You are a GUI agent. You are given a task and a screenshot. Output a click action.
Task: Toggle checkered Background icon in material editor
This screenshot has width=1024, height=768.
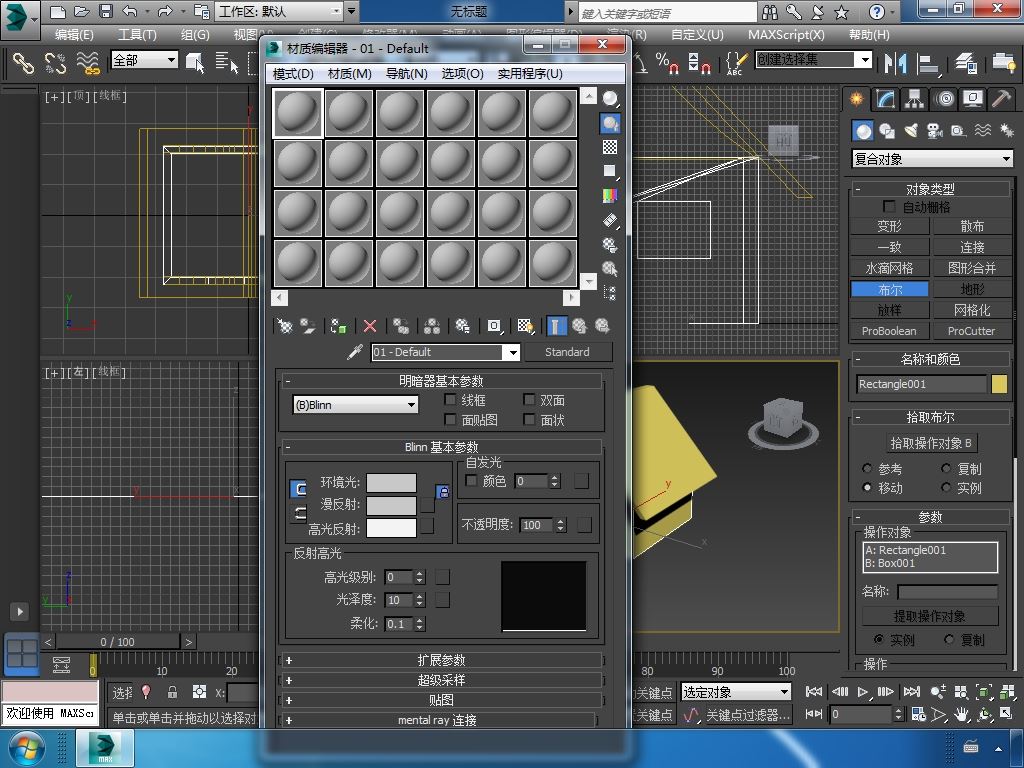click(610, 148)
